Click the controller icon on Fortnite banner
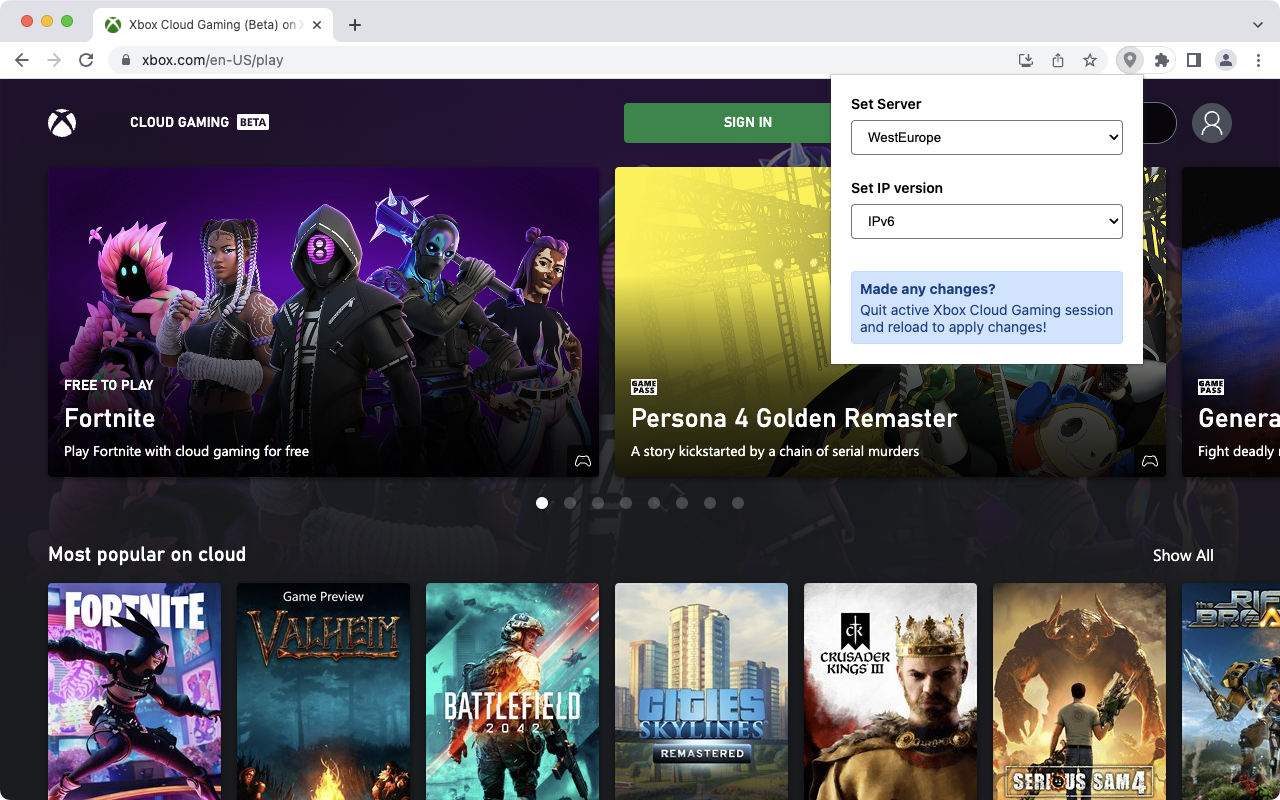This screenshot has width=1280, height=800. (582, 461)
